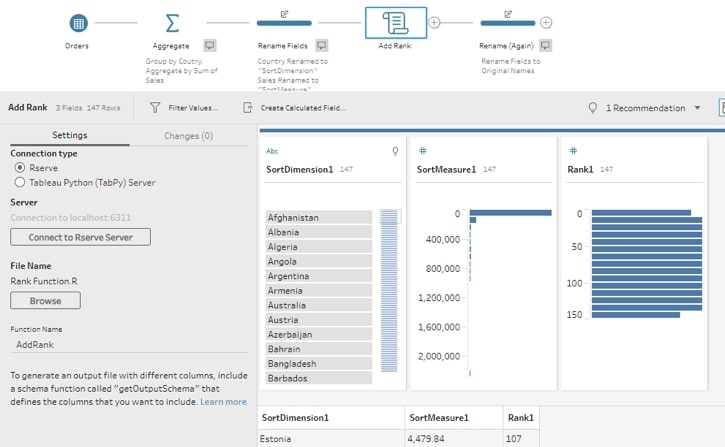
Task: Select Tableau Python (TabPy) Server option
Action: coord(19,182)
